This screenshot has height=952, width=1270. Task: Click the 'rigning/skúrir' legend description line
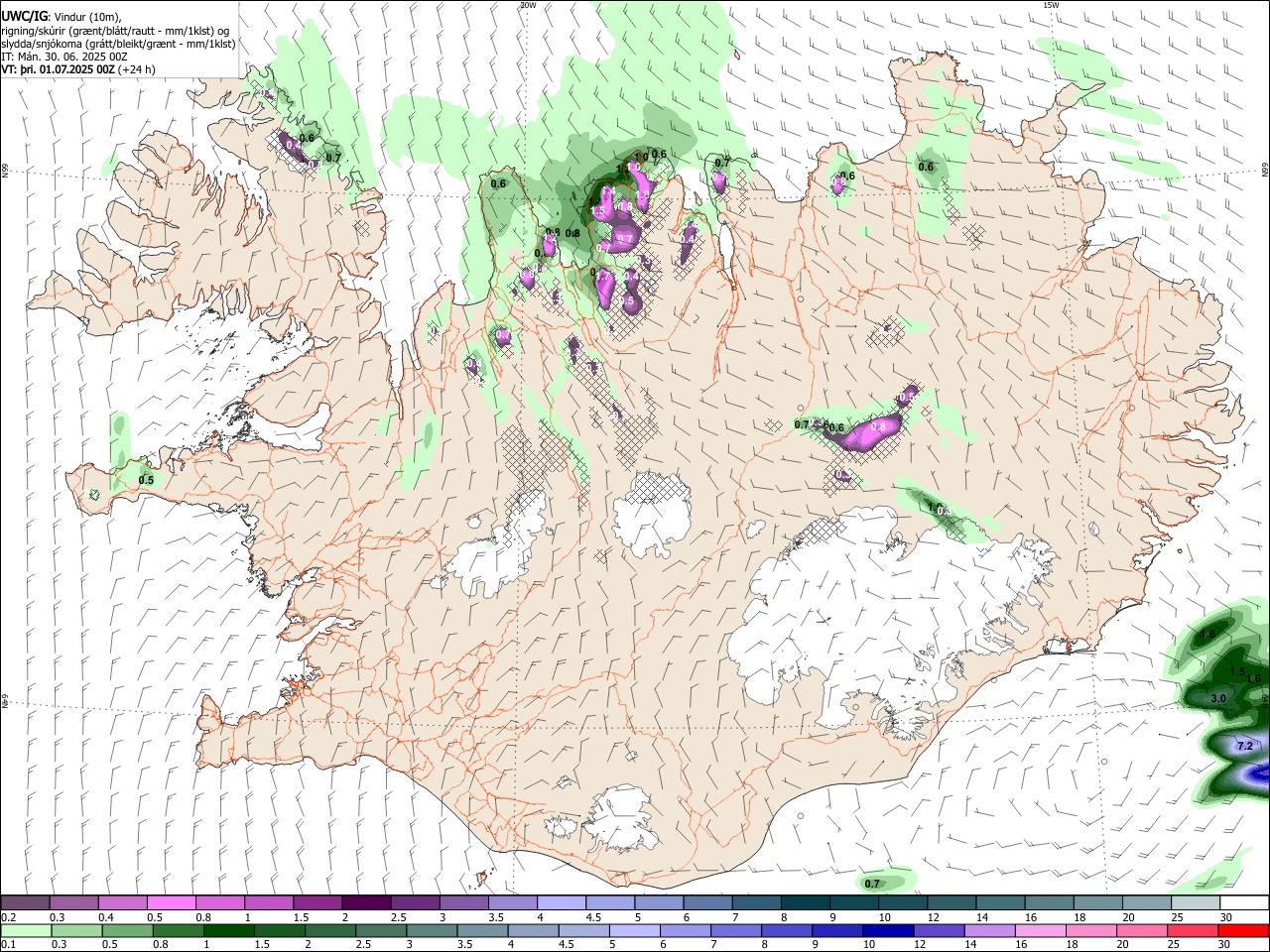[x=115, y=31]
